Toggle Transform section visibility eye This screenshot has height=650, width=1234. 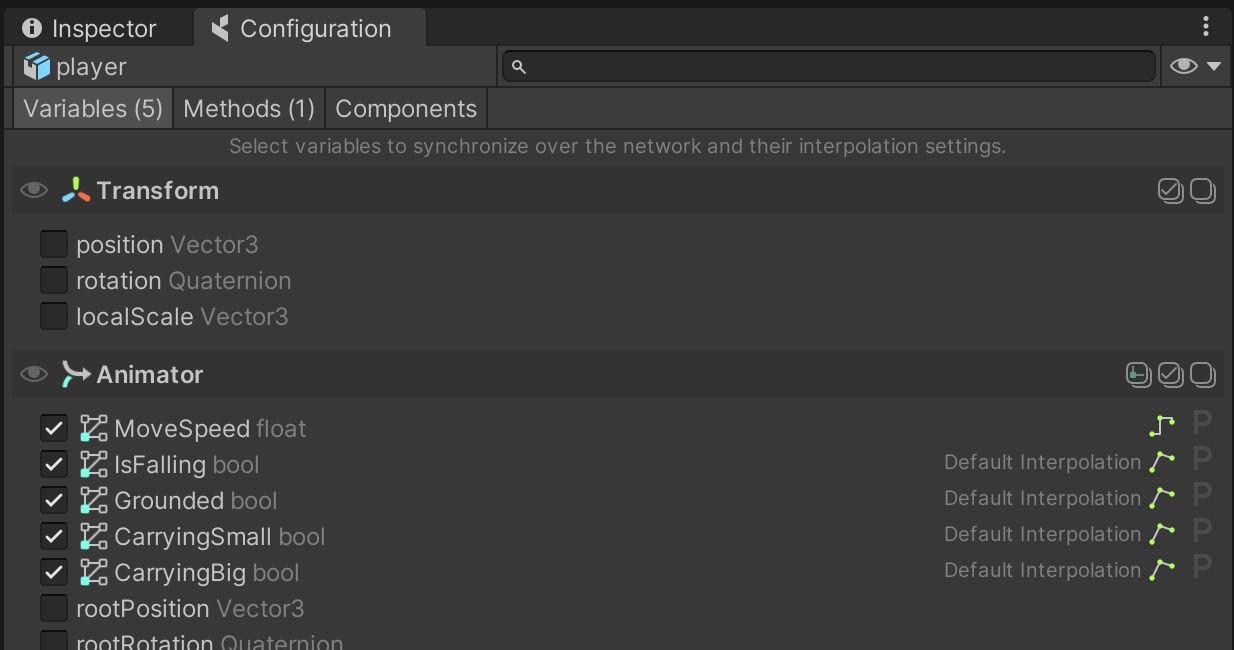(x=34, y=190)
